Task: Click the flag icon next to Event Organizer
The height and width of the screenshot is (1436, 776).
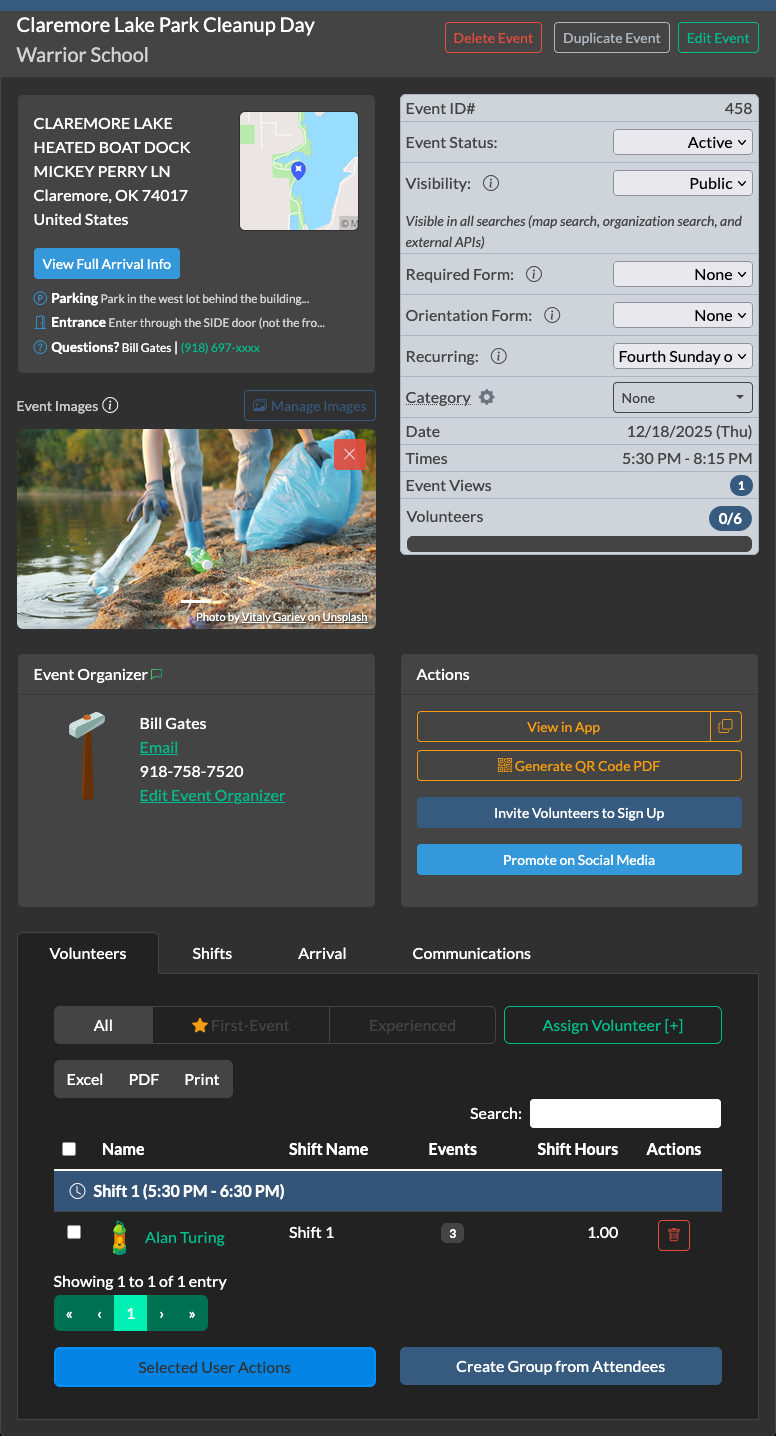Action: [157, 675]
